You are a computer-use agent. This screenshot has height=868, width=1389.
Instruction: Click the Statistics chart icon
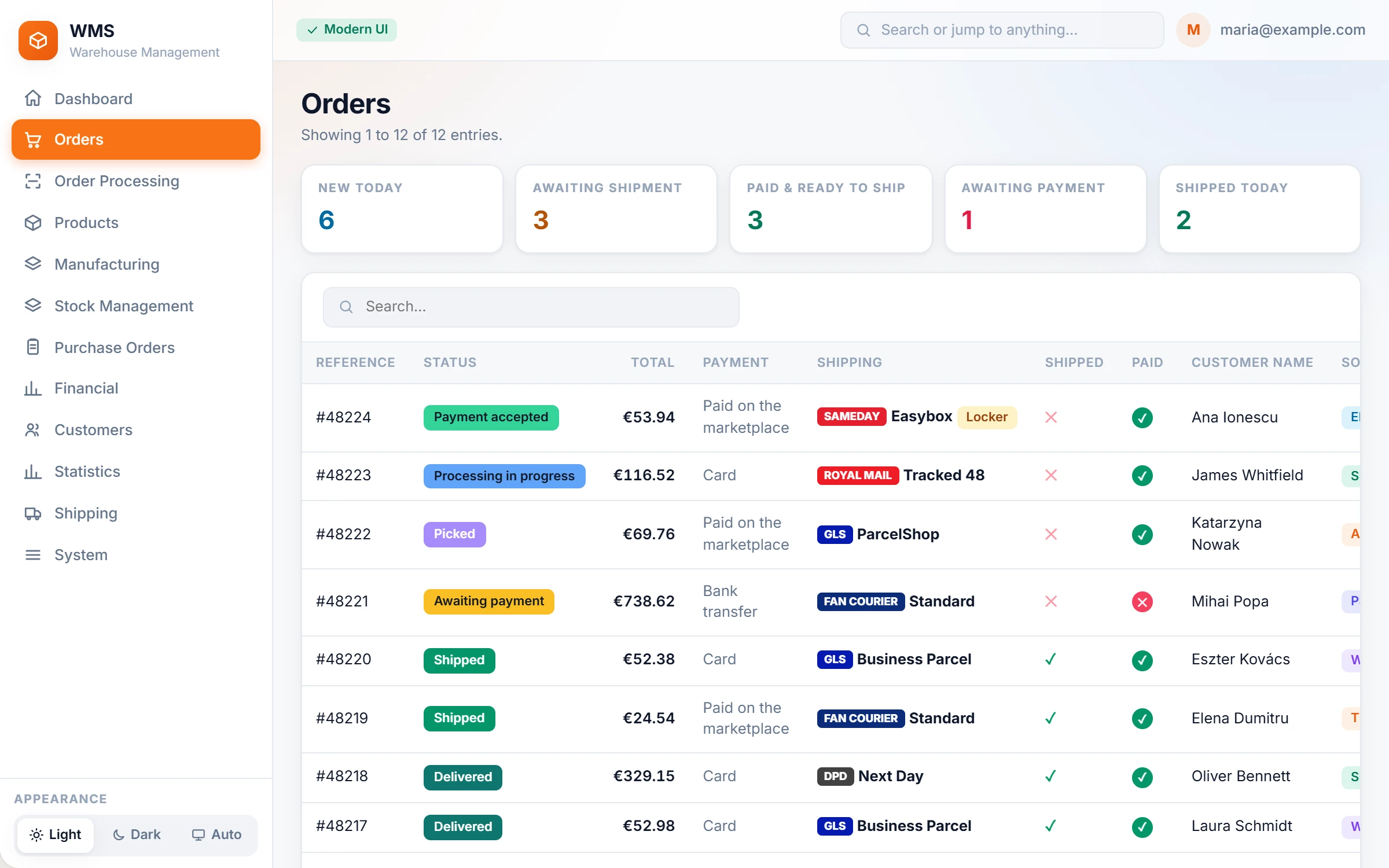(x=33, y=472)
